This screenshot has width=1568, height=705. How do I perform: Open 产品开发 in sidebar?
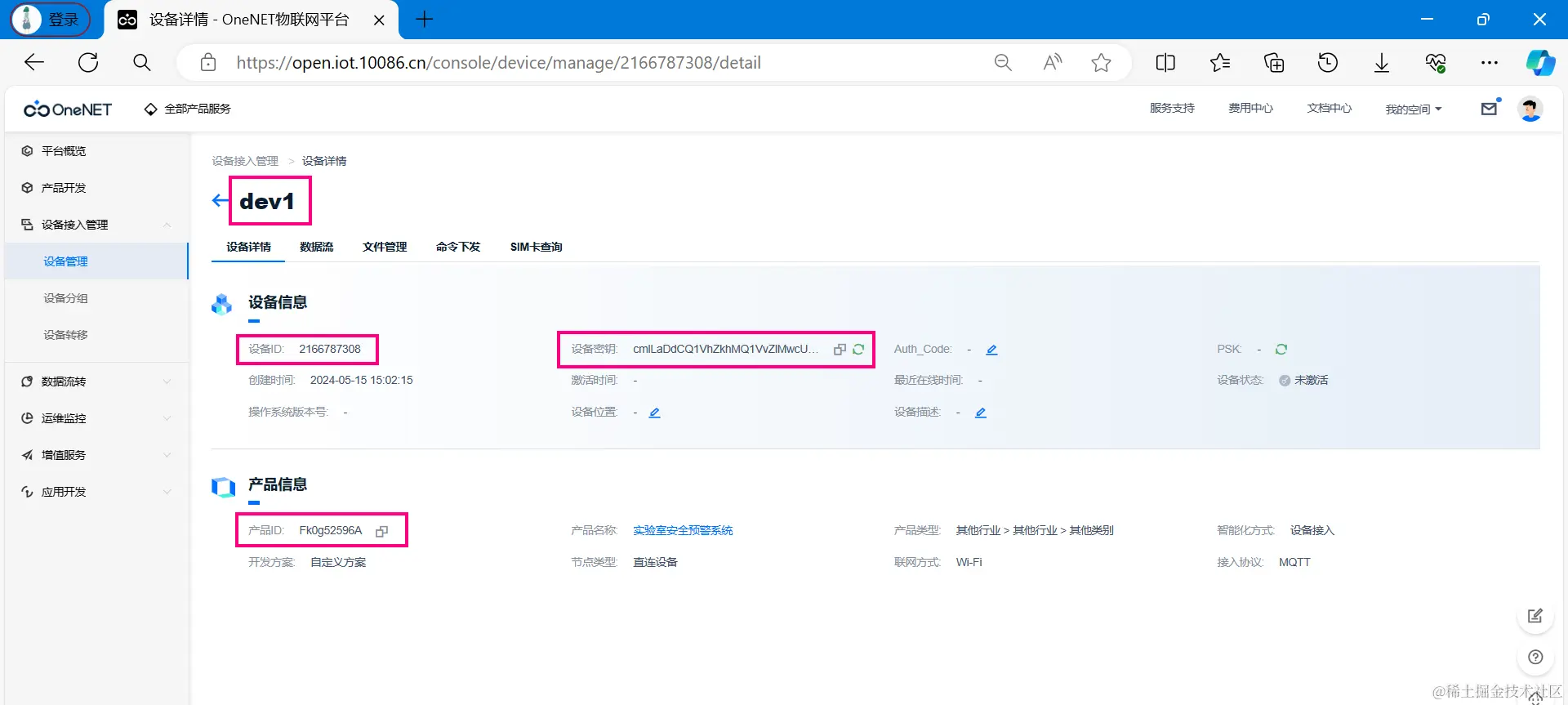[64, 188]
